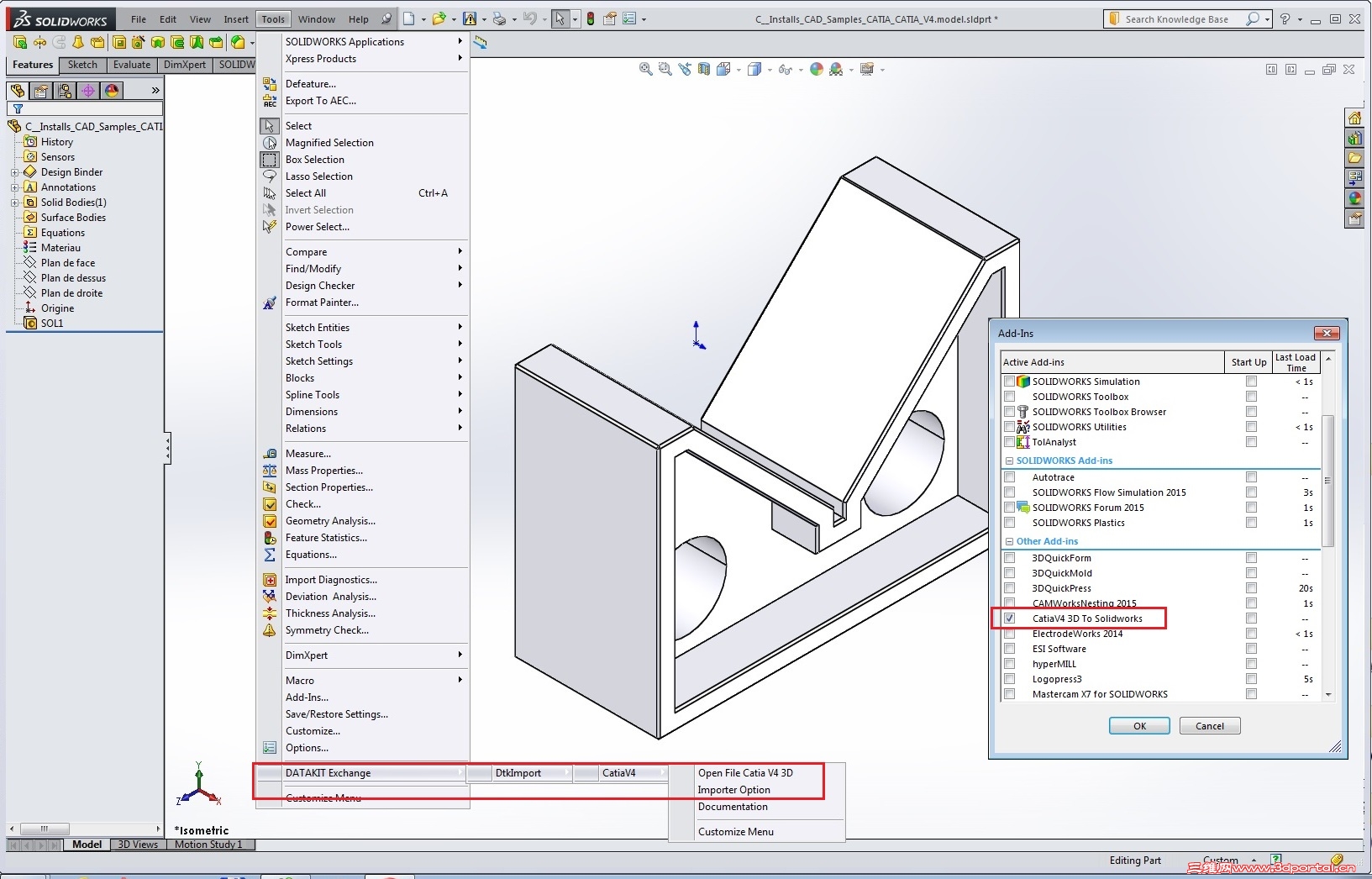
Task: Click the filter funnel icon in feature tree
Action: tap(18, 108)
